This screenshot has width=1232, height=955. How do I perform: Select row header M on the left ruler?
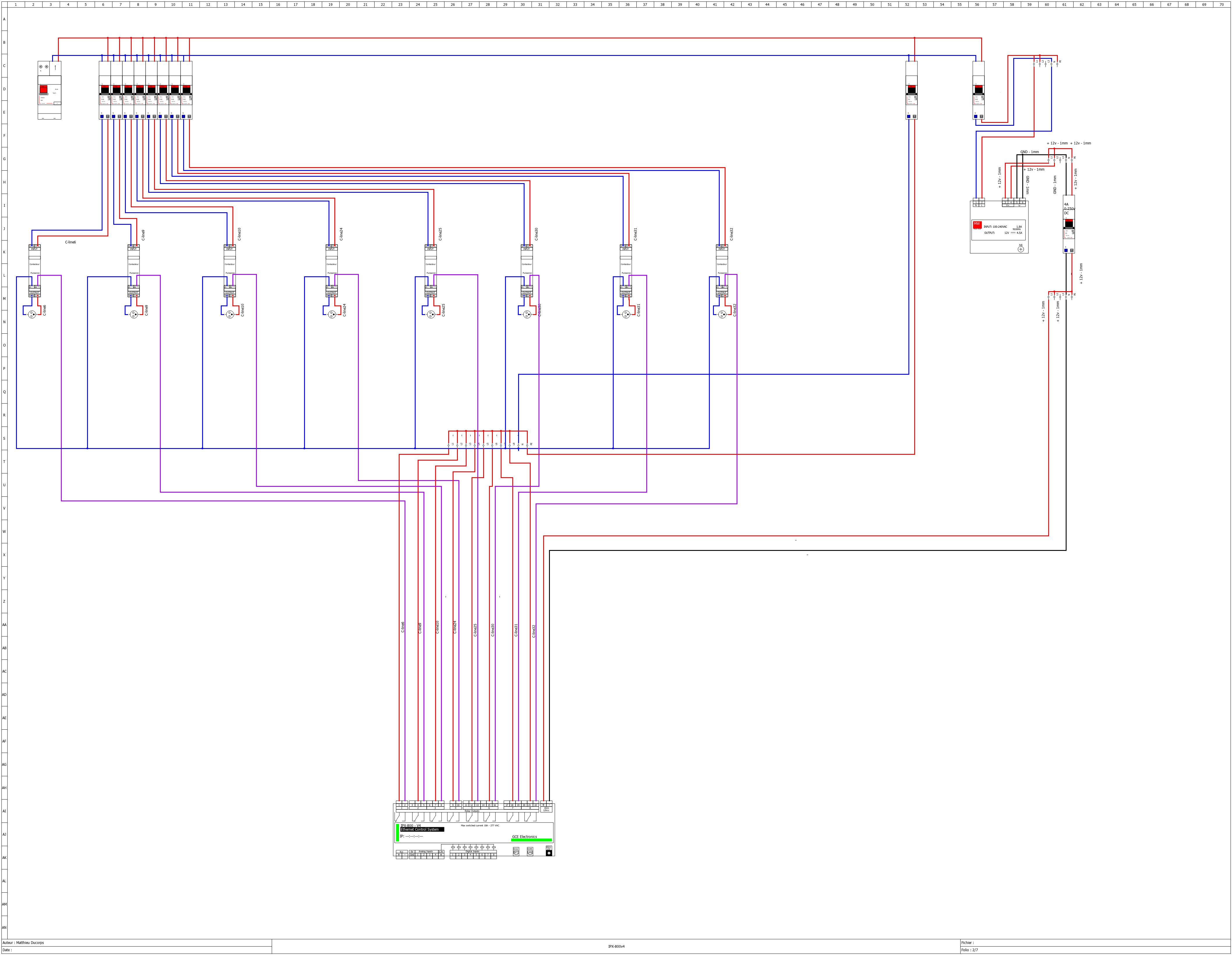4,299
